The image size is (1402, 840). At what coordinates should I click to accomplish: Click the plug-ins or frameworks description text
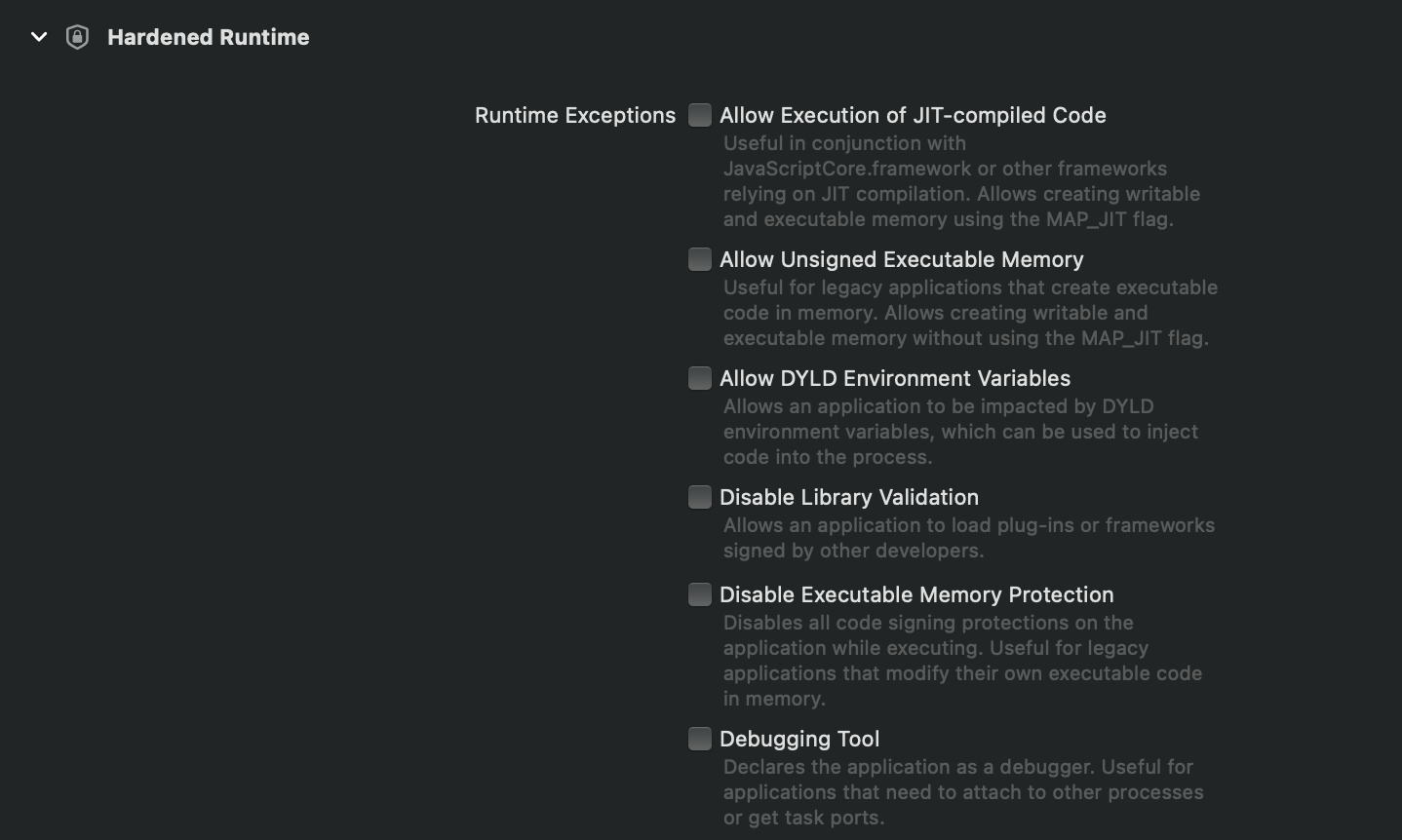969,538
